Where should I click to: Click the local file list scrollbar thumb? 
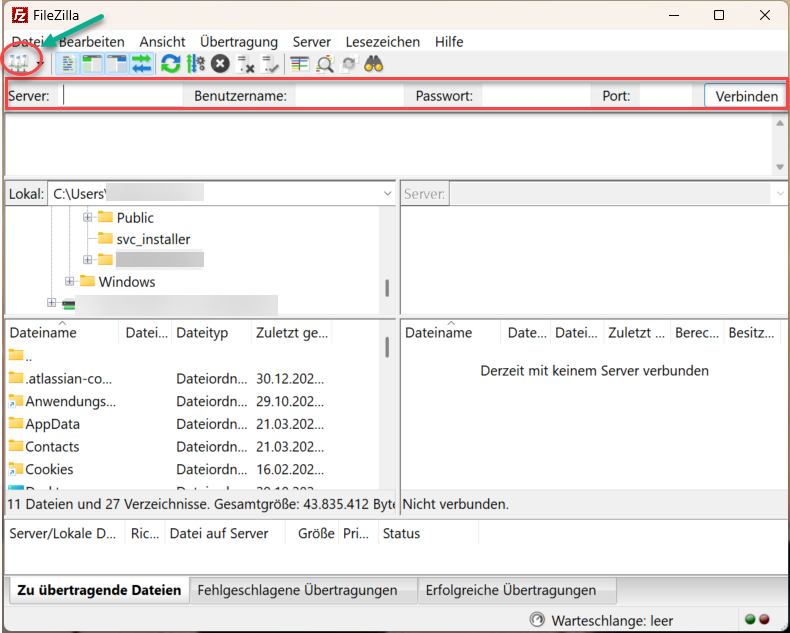point(387,347)
